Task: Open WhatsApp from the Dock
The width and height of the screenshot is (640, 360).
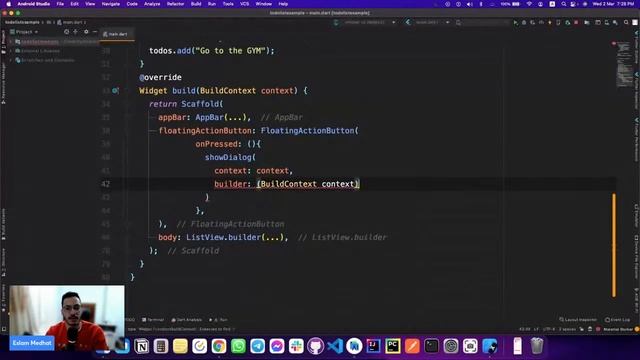Action: click(238, 347)
